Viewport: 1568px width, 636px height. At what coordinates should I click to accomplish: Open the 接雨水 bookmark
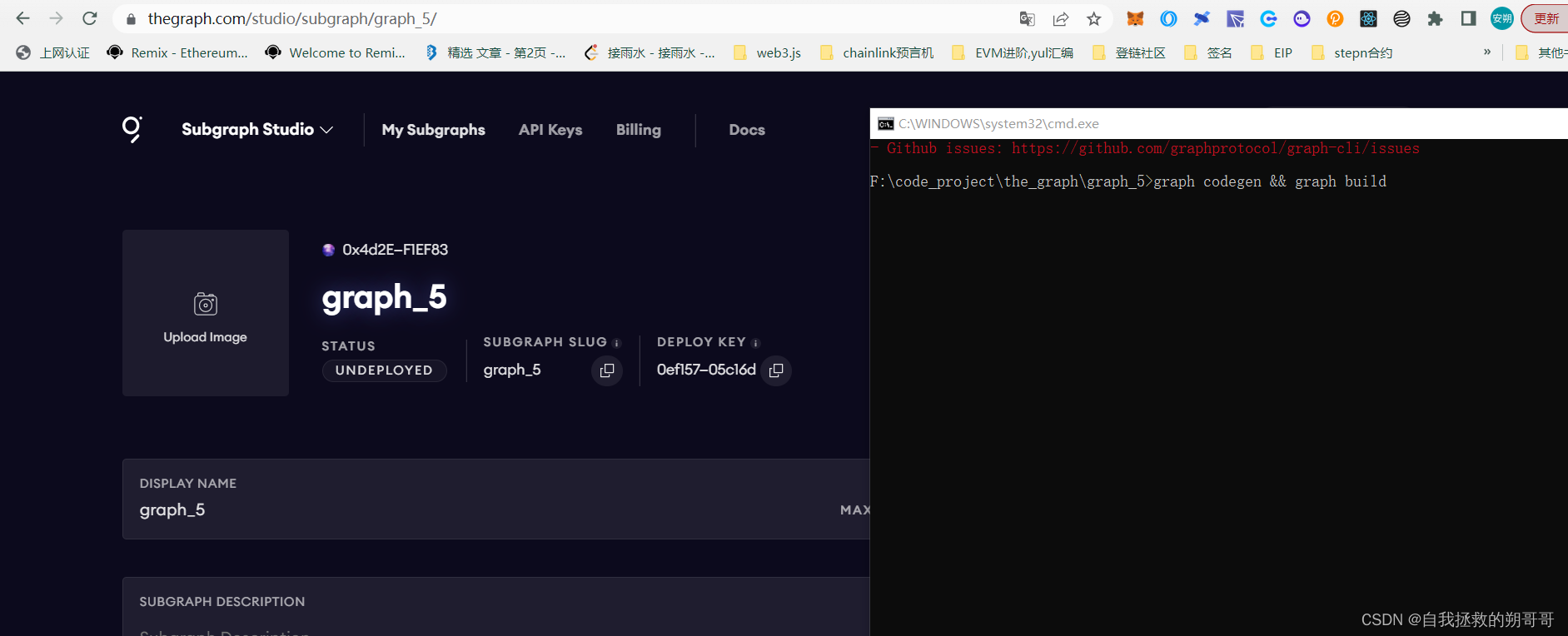click(650, 52)
